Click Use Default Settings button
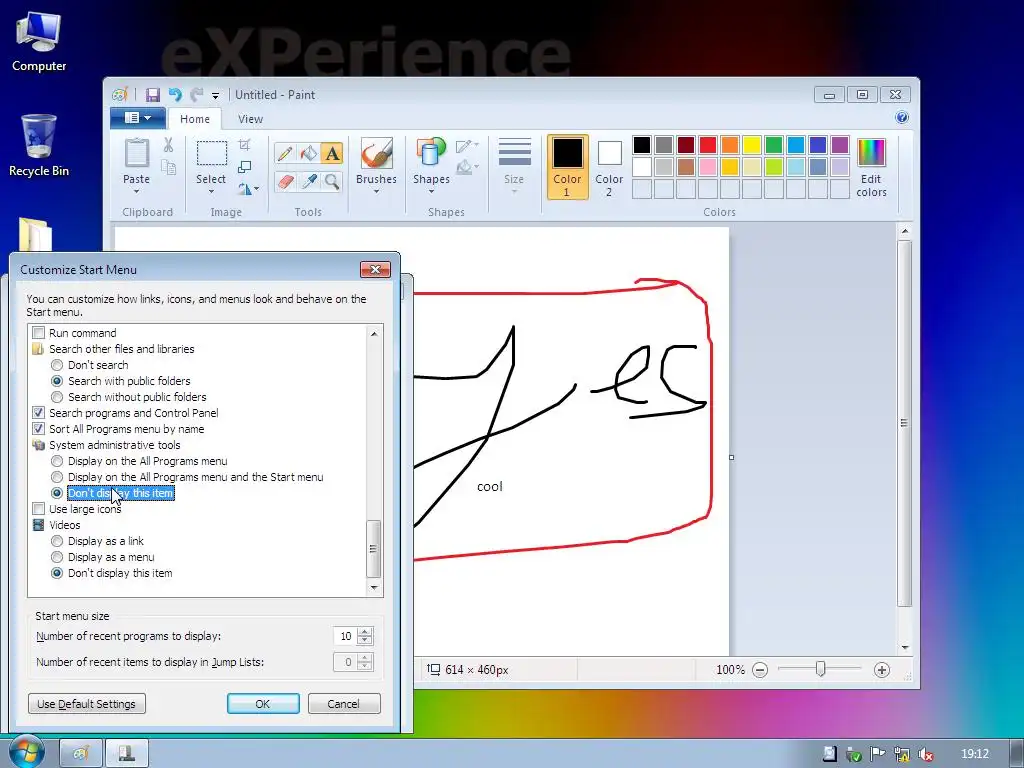The image size is (1024, 768). point(87,704)
